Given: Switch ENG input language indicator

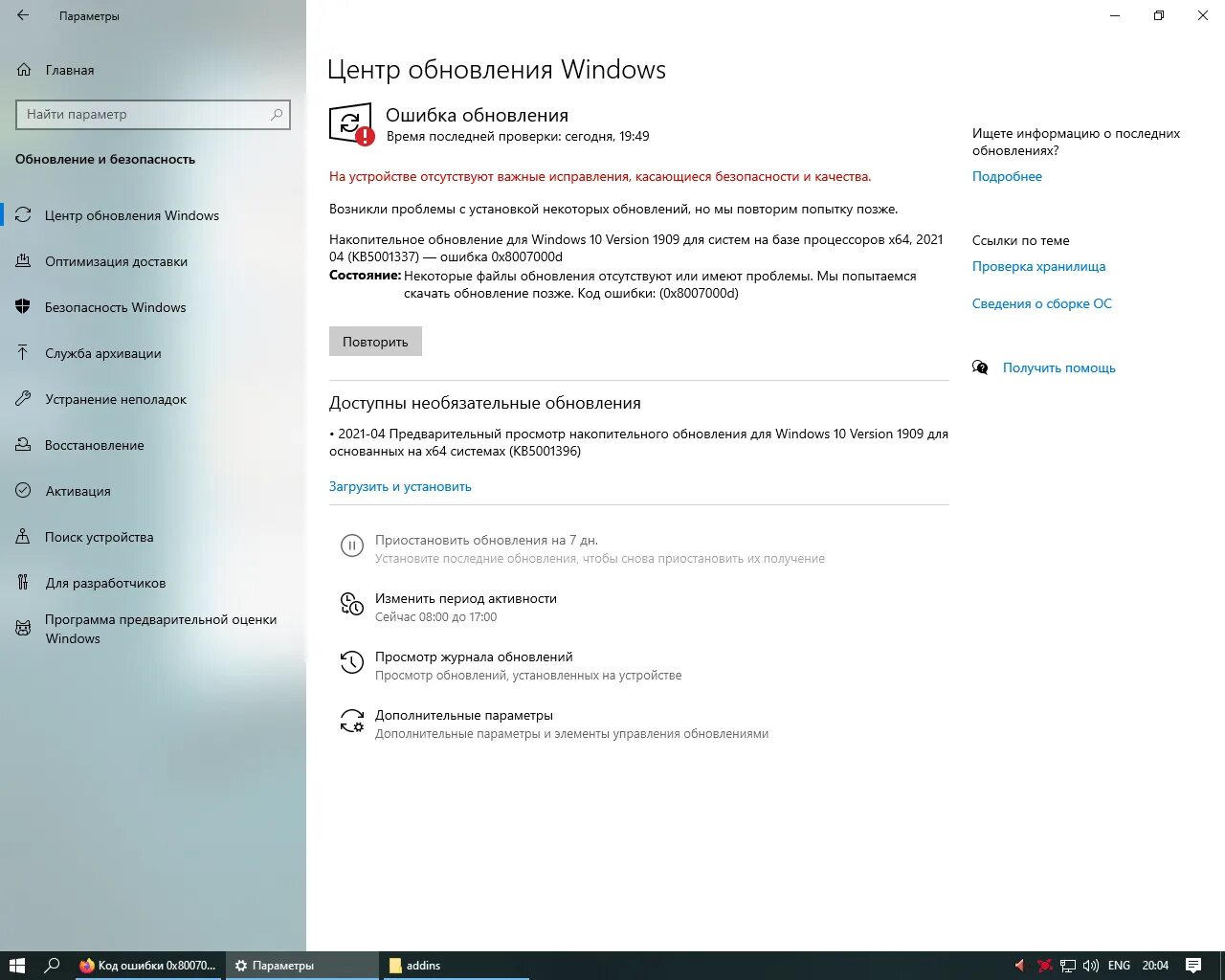Looking at the screenshot, I should [x=1119, y=966].
